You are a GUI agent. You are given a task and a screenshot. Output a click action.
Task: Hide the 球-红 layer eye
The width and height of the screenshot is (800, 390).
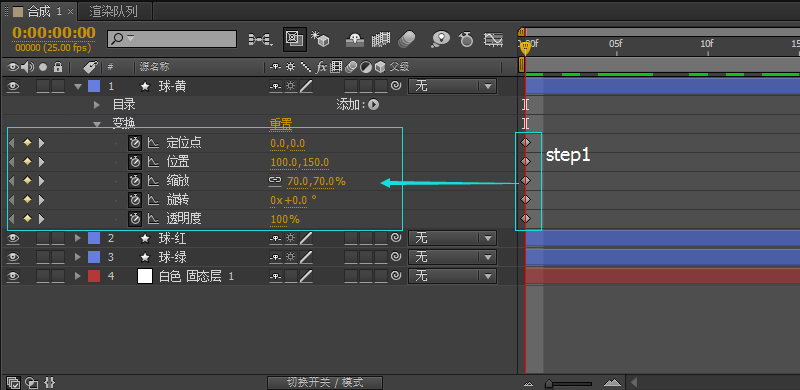13,238
